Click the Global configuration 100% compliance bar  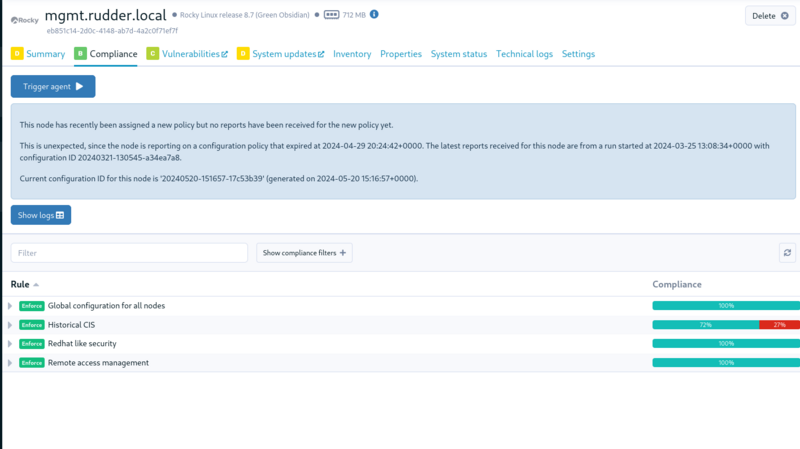point(726,306)
